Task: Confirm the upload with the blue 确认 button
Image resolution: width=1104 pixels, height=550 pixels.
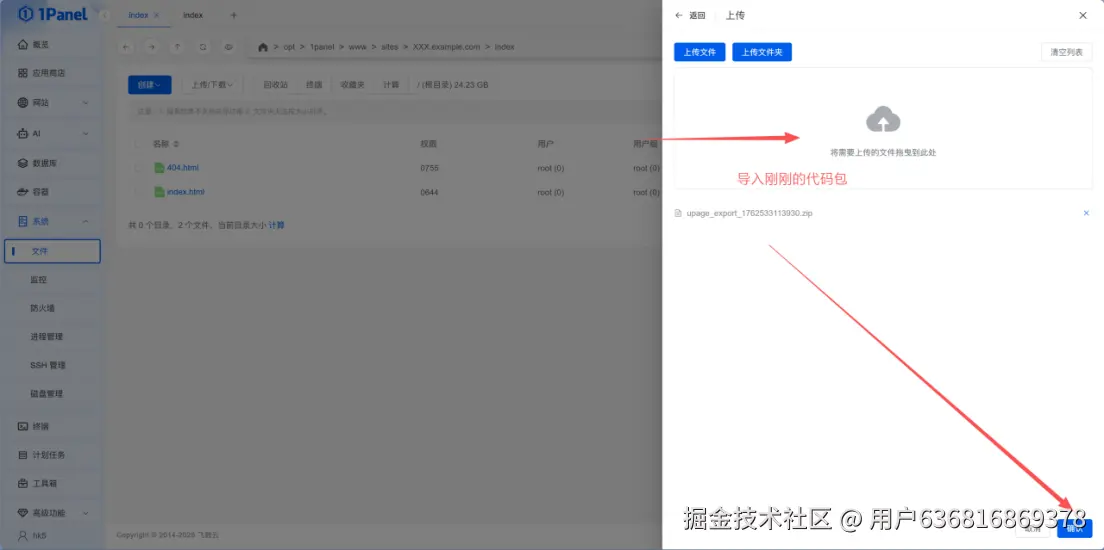Action: (x=1074, y=528)
